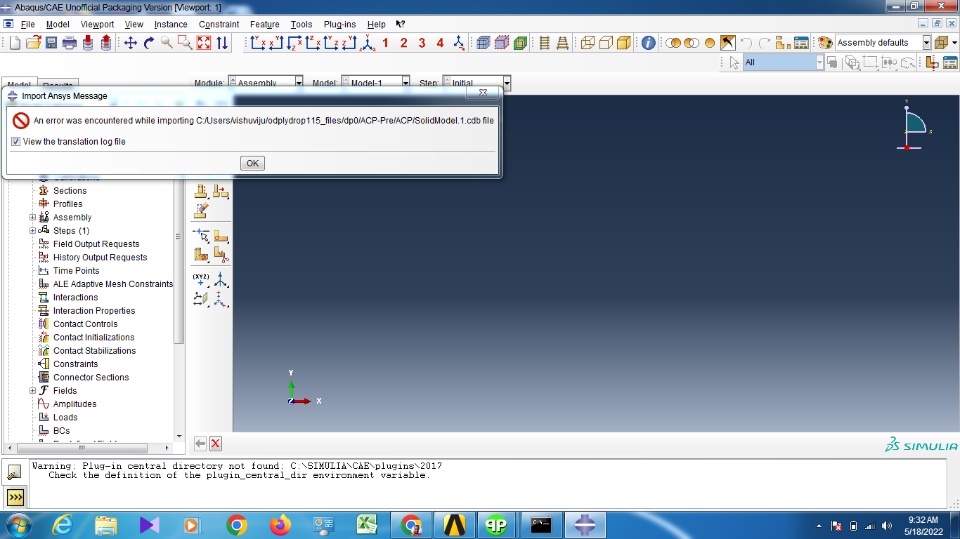Open the command line interface icon
Viewport: 960px width, 539px height.
coord(15,497)
